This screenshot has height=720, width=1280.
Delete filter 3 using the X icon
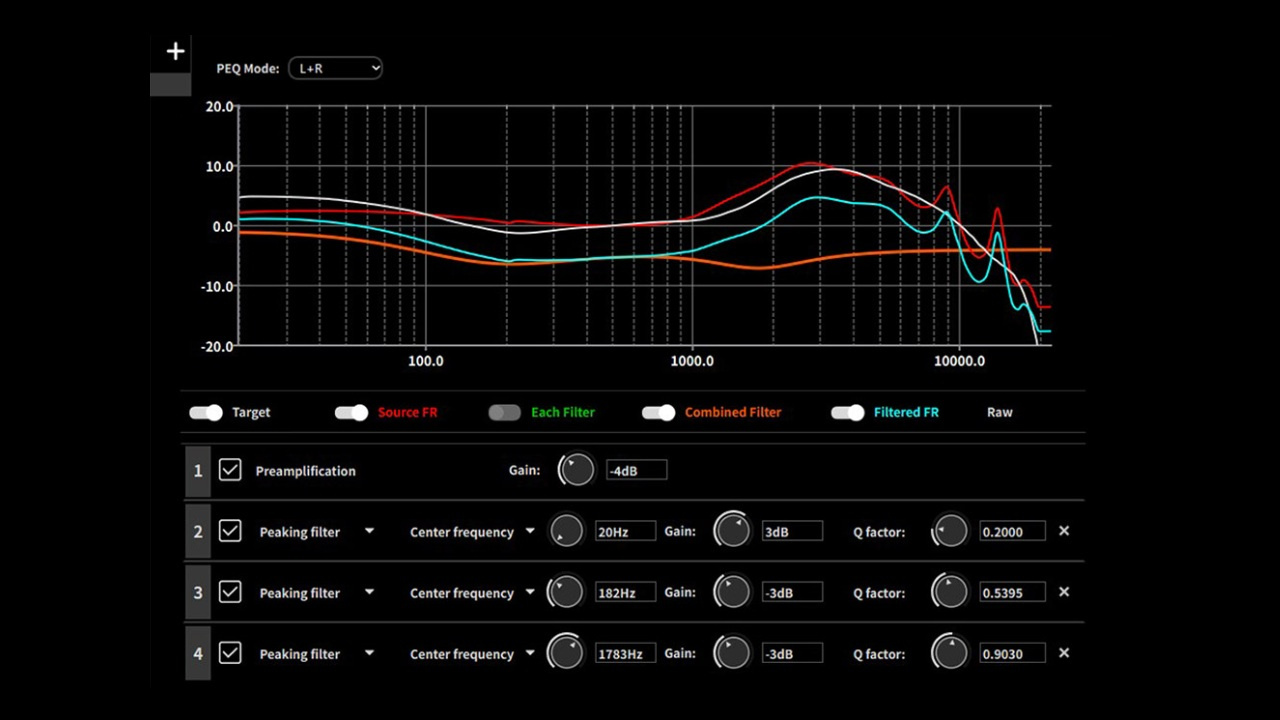1064,592
